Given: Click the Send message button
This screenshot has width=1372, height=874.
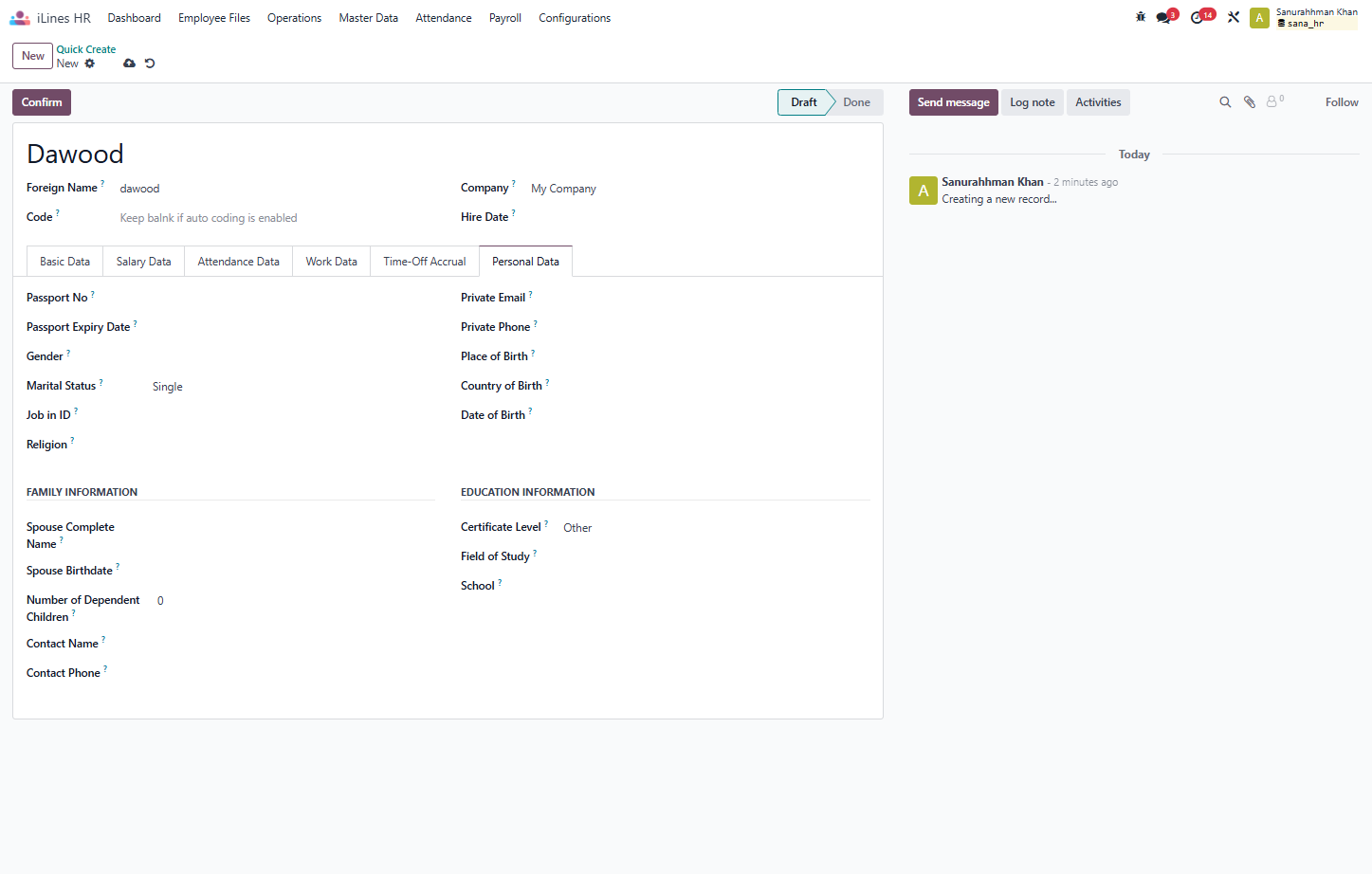Looking at the screenshot, I should (x=954, y=102).
